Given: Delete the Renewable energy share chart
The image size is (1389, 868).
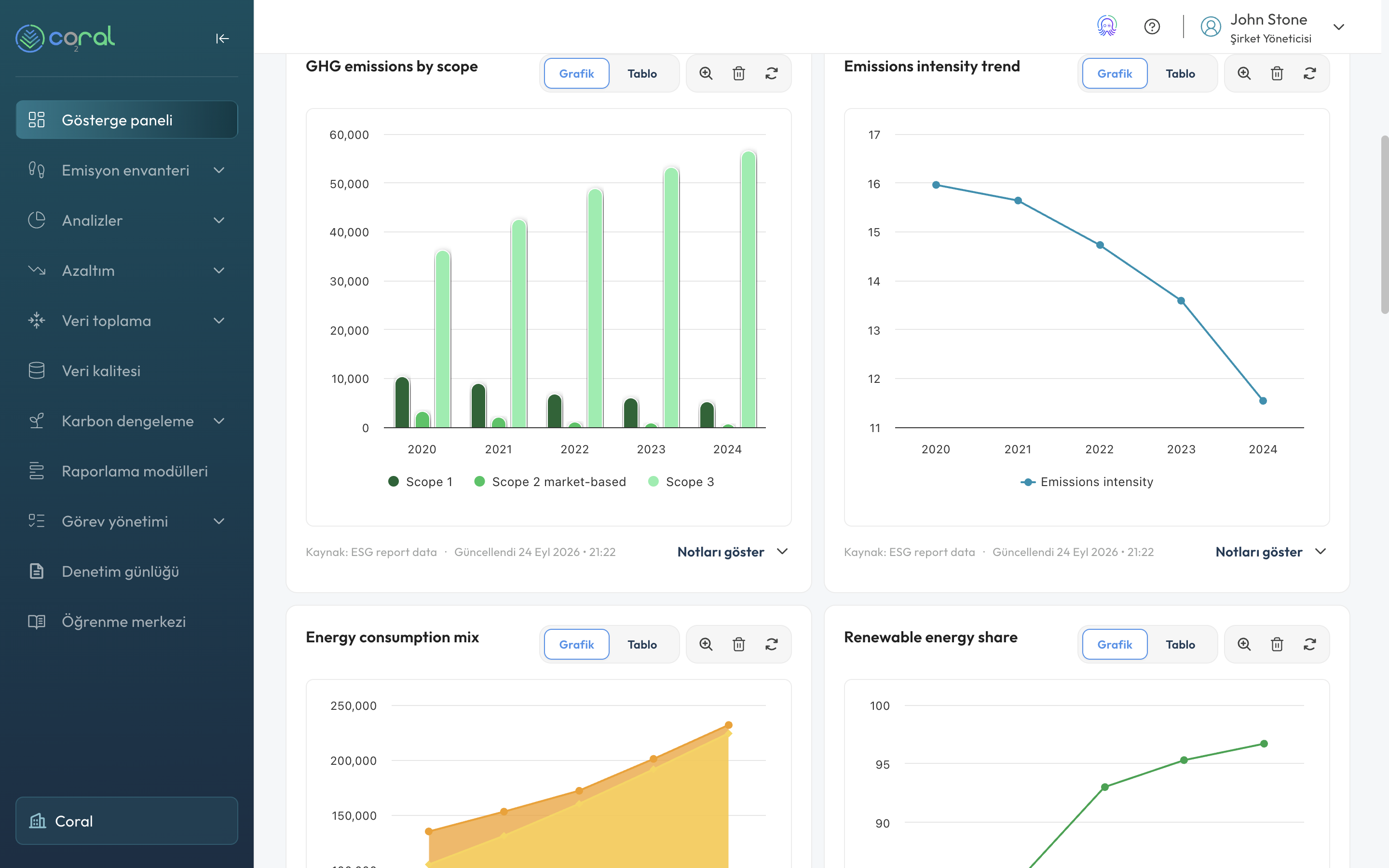Looking at the screenshot, I should tap(1277, 644).
